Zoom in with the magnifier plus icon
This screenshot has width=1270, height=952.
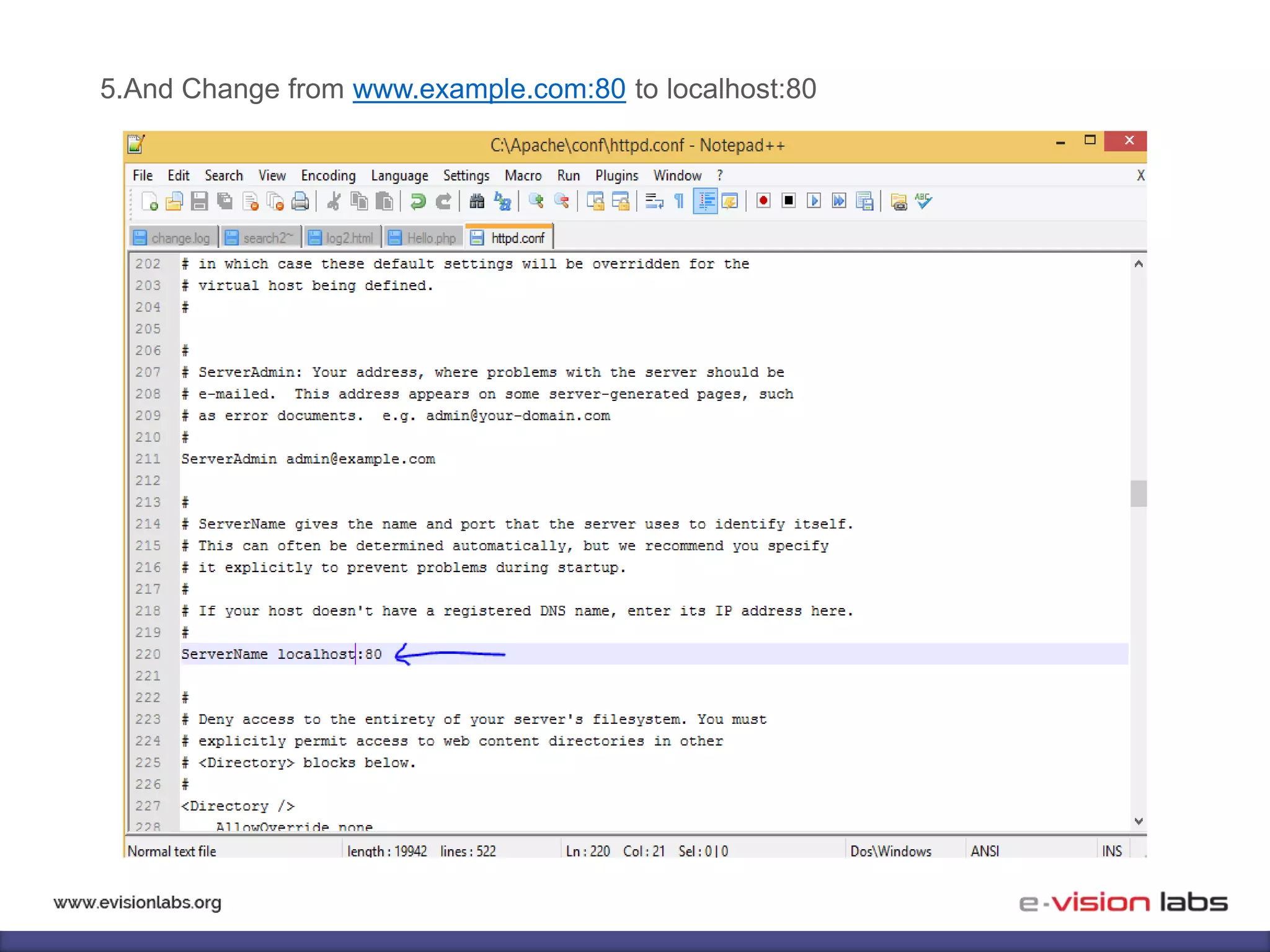(x=536, y=201)
